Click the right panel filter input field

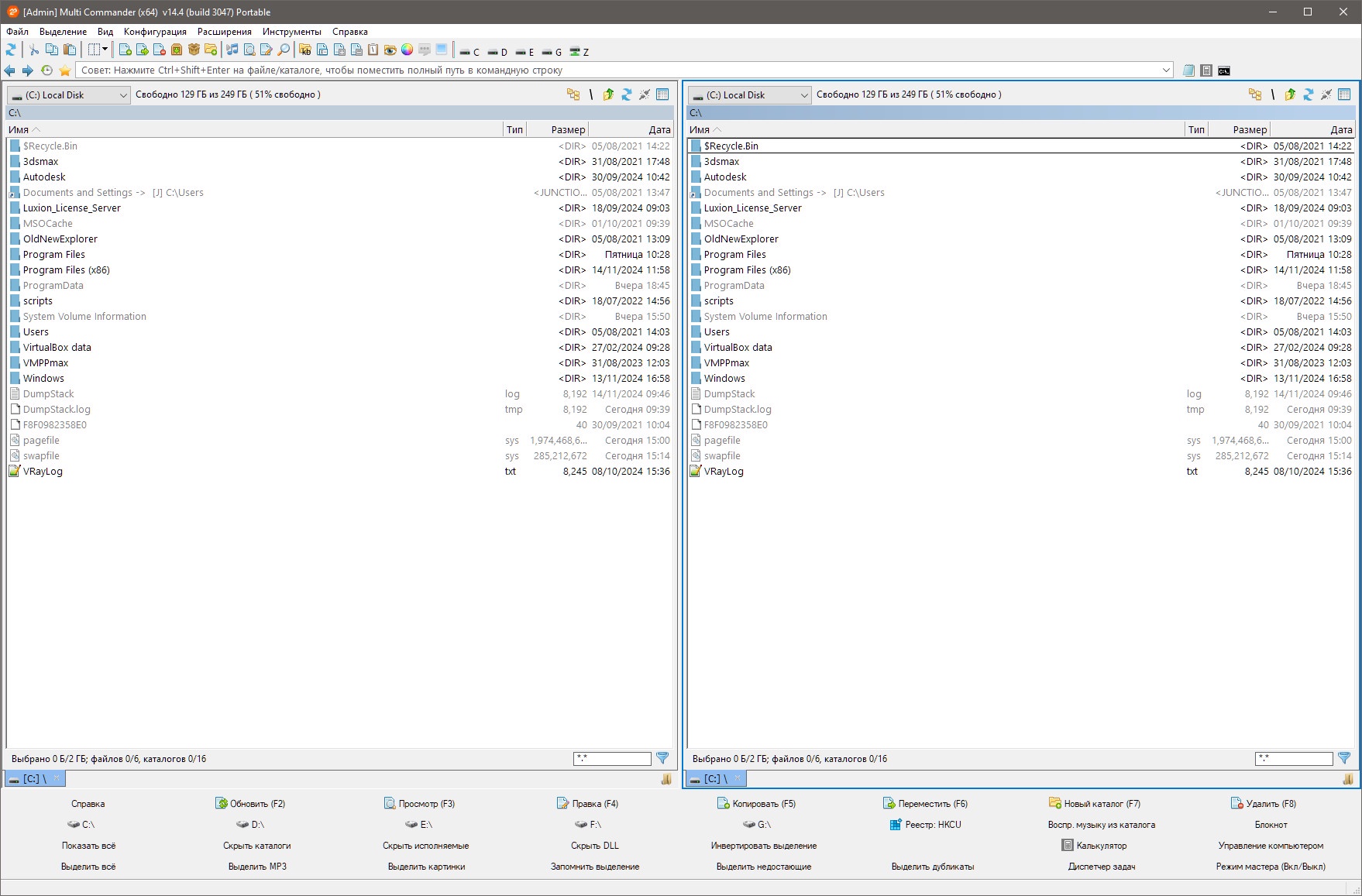point(1294,759)
